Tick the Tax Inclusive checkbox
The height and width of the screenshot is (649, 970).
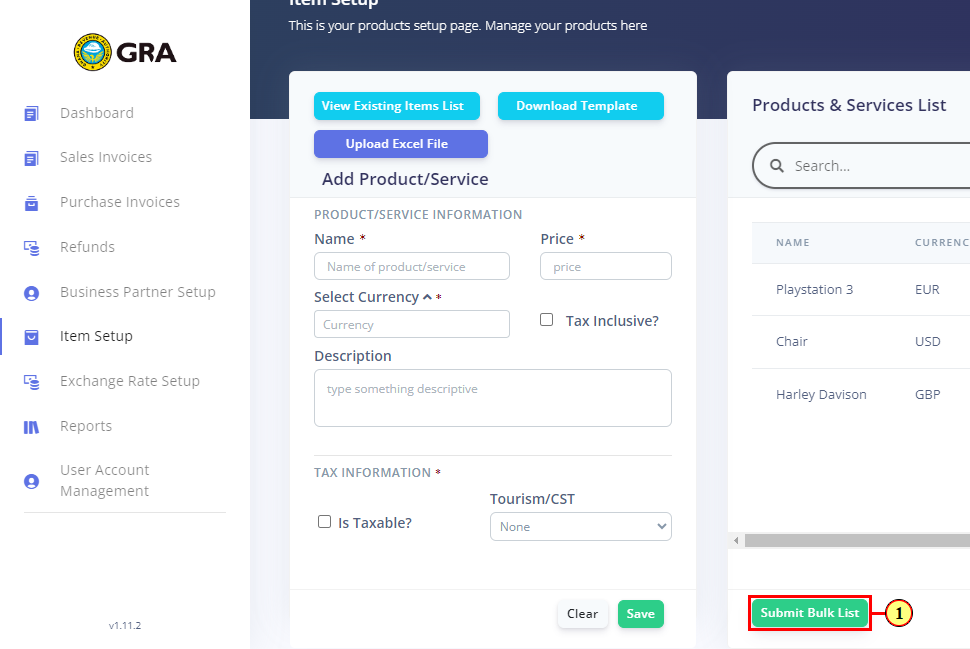(546, 320)
